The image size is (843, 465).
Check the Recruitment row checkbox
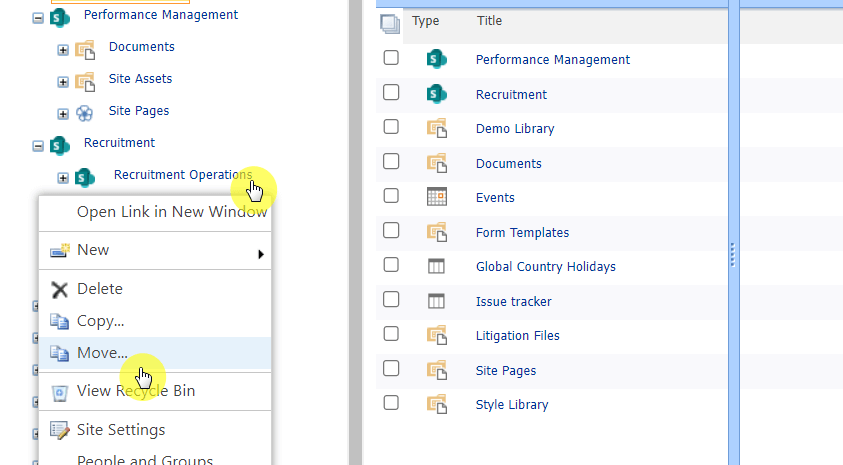pyautogui.click(x=391, y=92)
